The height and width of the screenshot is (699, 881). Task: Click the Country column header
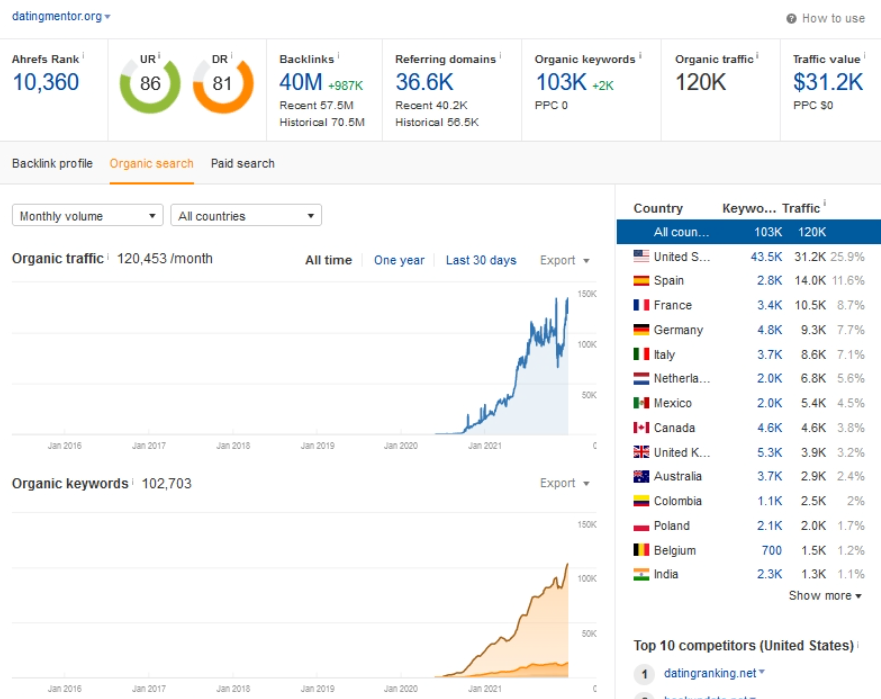(x=658, y=208)
